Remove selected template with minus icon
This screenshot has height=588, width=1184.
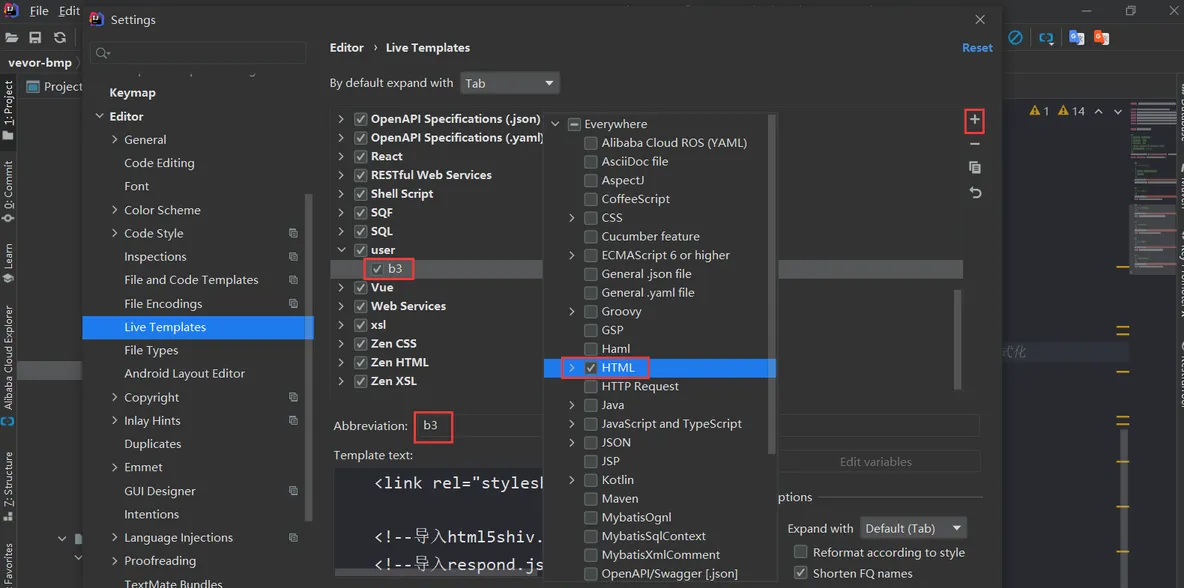pos(975,143)
